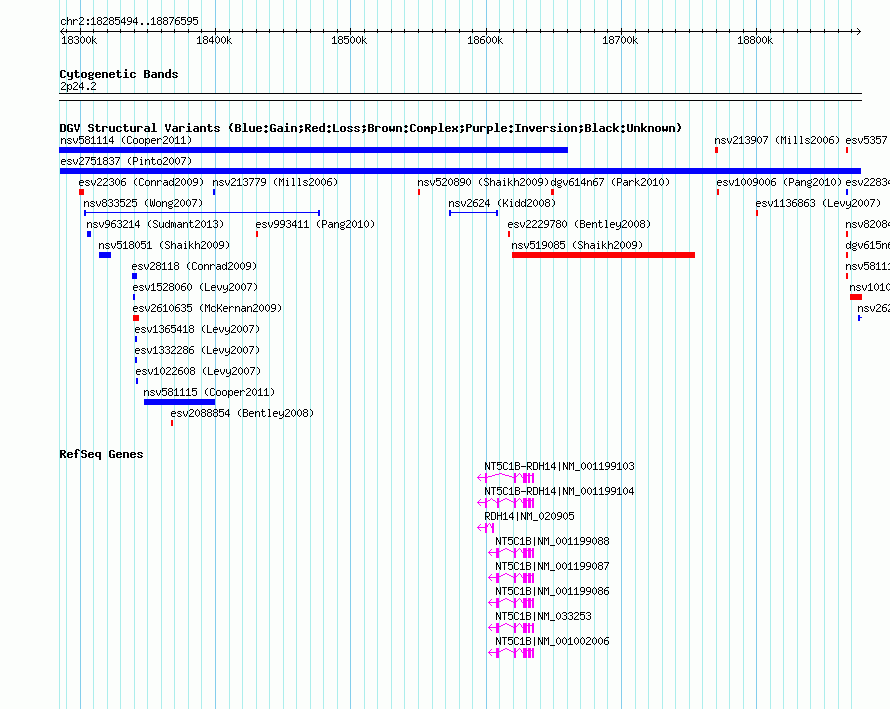This screenshot has height=709, width=890.
Task: Open the nsv2624 (Kidd2008) label
Action: pos(502,203)
